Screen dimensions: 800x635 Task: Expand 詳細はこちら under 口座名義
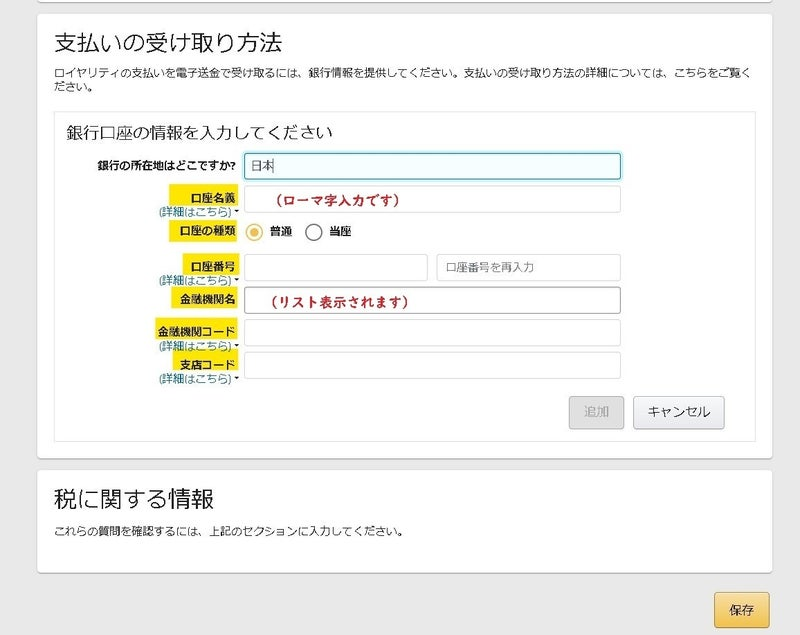click(x=198, y=212)
